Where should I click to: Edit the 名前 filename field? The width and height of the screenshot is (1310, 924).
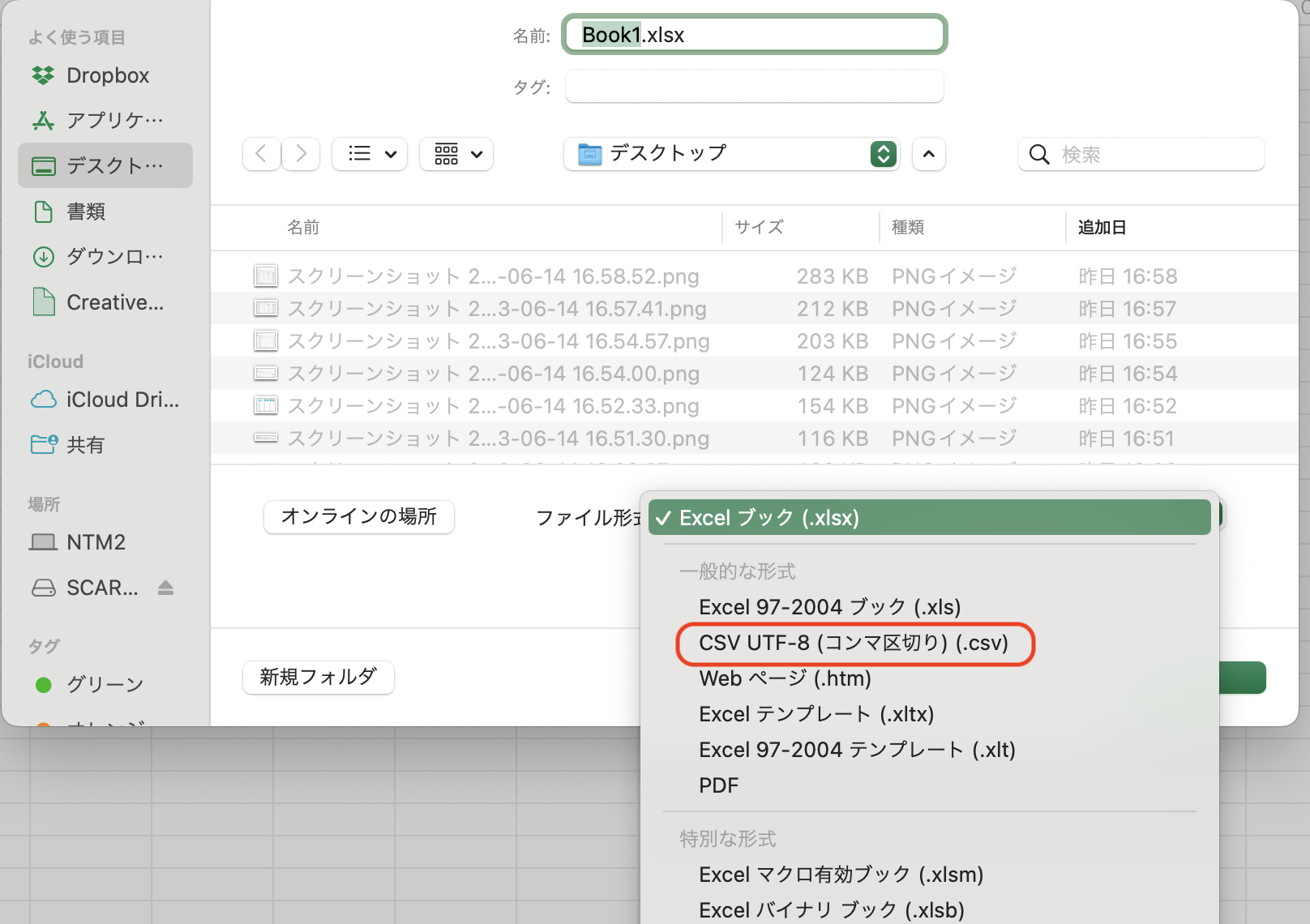pos(755,35)
